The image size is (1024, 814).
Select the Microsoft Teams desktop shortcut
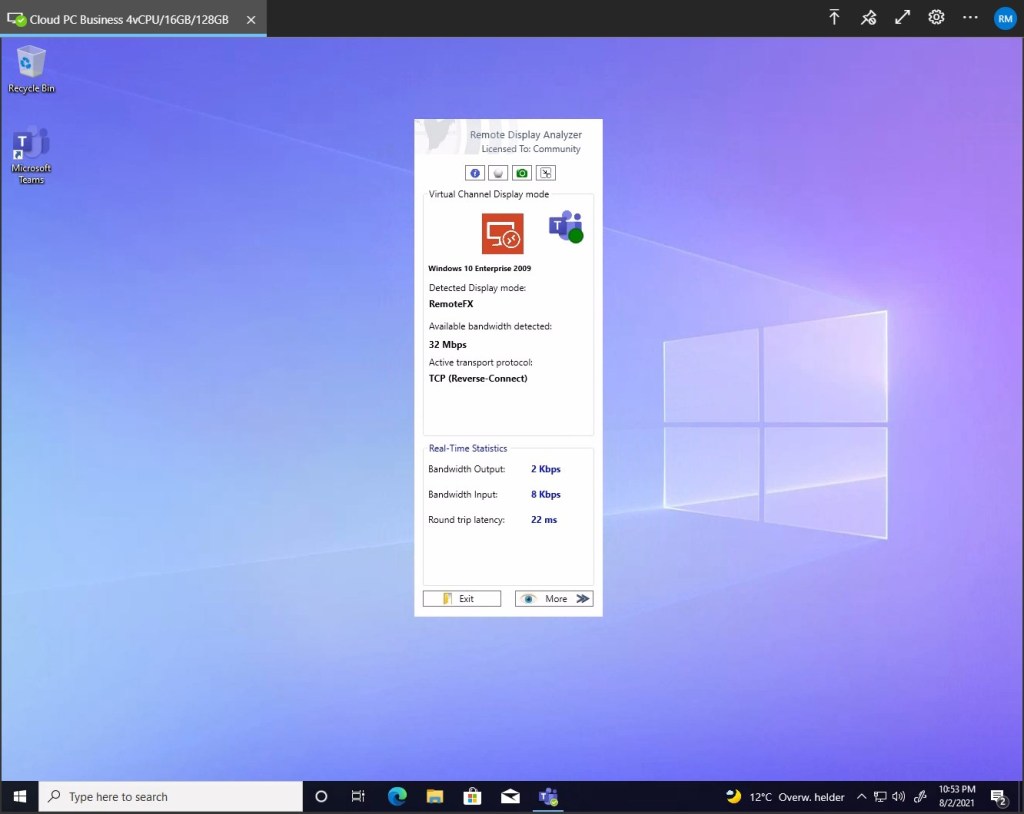[x=31, y=155]
